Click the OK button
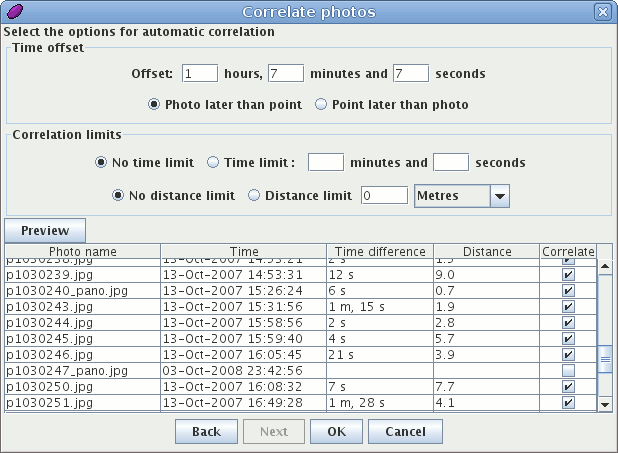Image resolution: width=618 pixels, height=453 pixels. [336, 432]
